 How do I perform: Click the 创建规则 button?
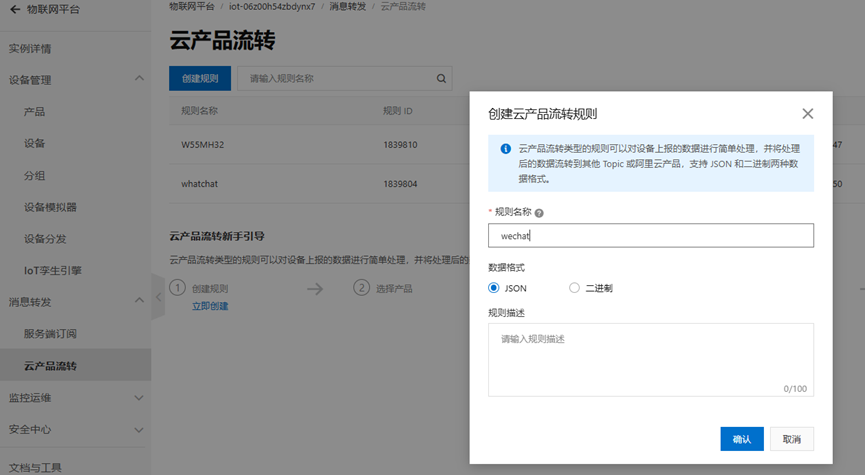200,78
